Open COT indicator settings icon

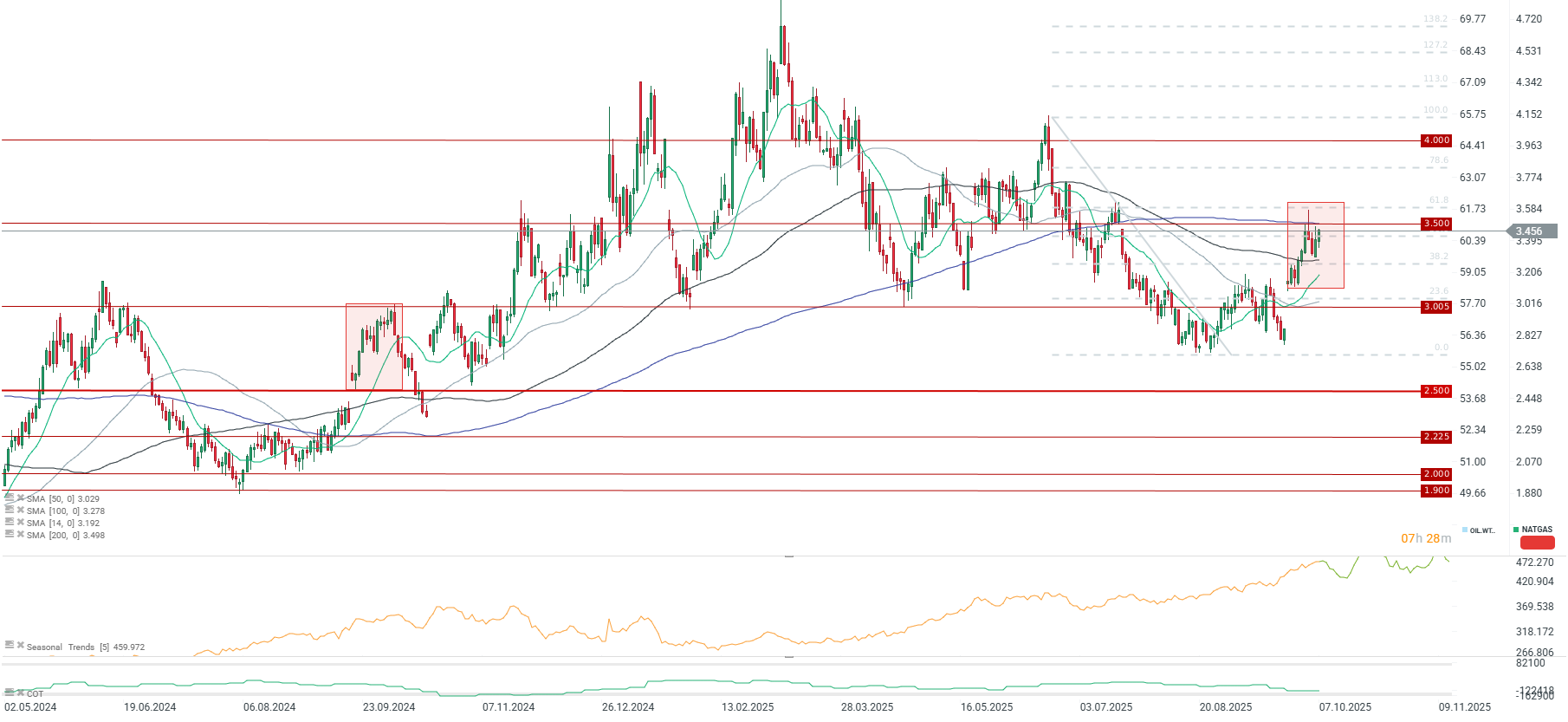10,693
